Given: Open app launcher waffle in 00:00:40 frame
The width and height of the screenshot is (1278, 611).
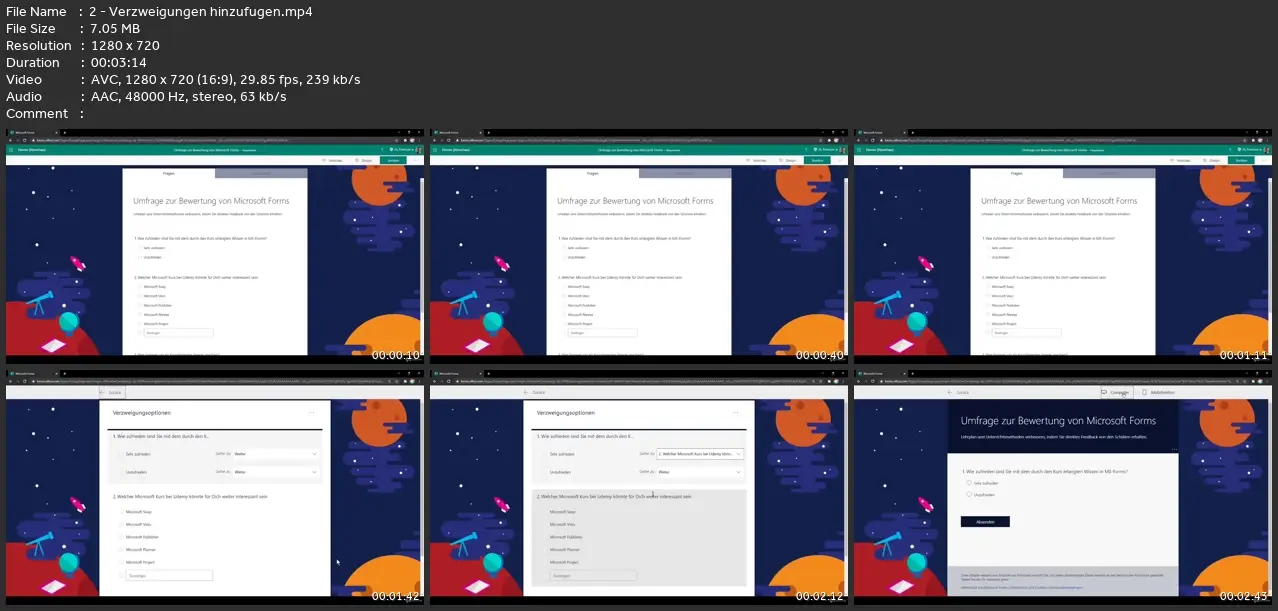Looking at the screenshot, I should pyautogui.click(x=435, y=150).
